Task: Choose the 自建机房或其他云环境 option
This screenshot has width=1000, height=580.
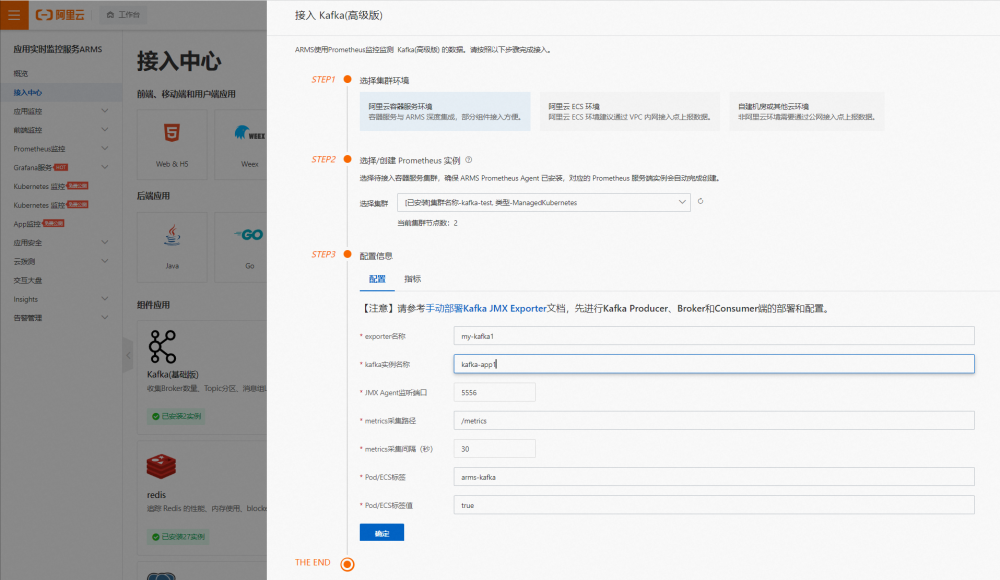Action: pyautogui.click(x=807, y=112)
